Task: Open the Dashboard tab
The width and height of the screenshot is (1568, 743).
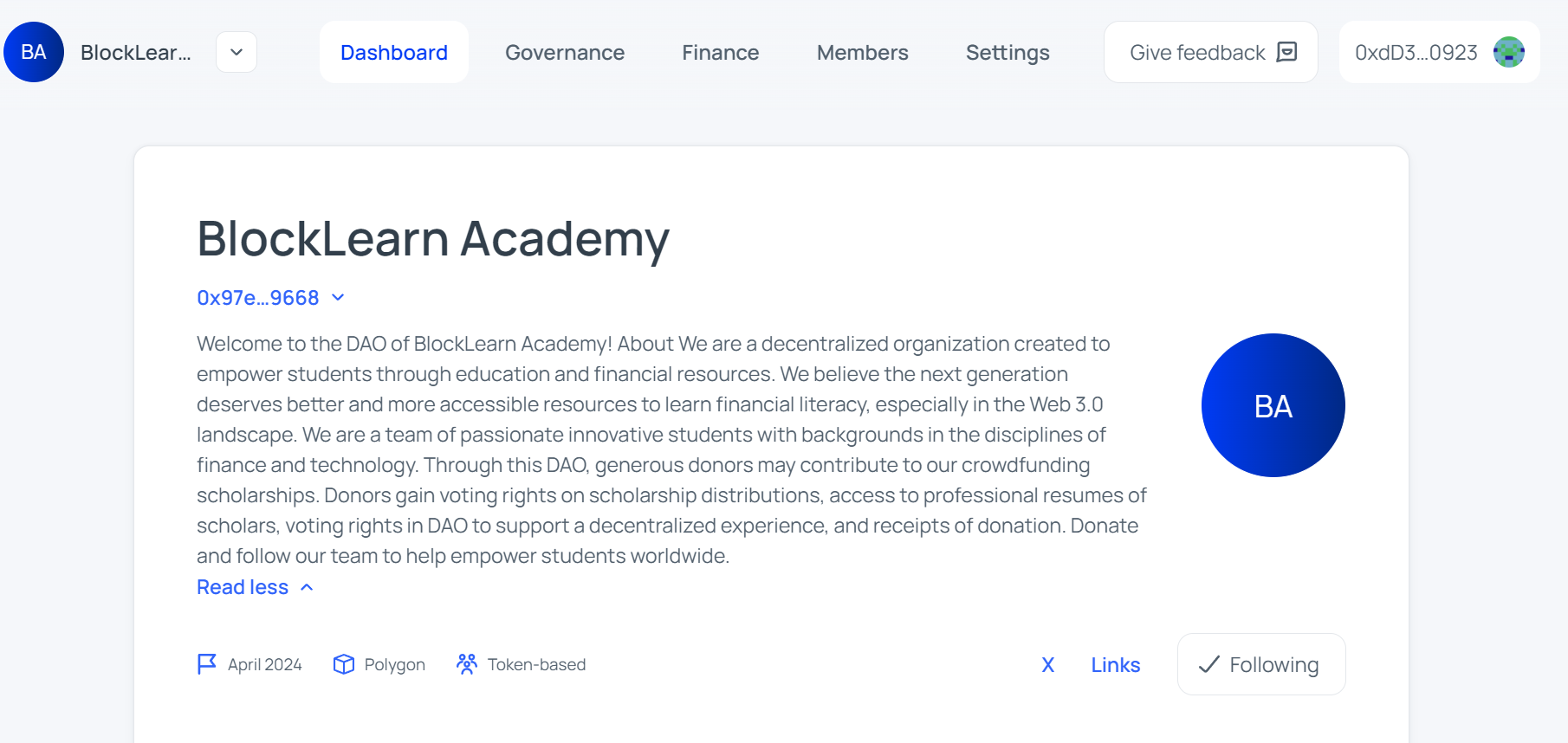Action: [x=394, y=52]
